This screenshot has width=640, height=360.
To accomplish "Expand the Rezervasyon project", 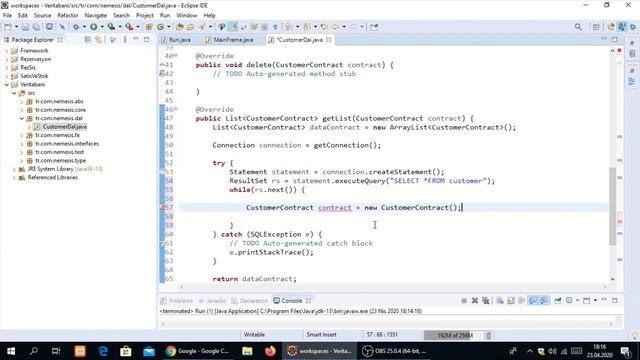I will [7, 59].
